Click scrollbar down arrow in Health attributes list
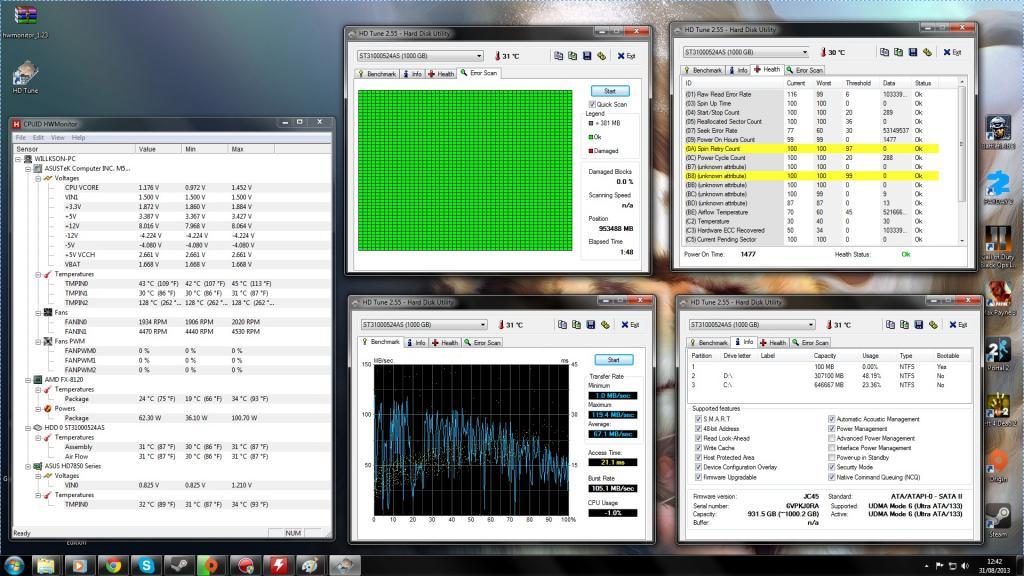Screen dimensions: 1024x576 tap(962, 241)
